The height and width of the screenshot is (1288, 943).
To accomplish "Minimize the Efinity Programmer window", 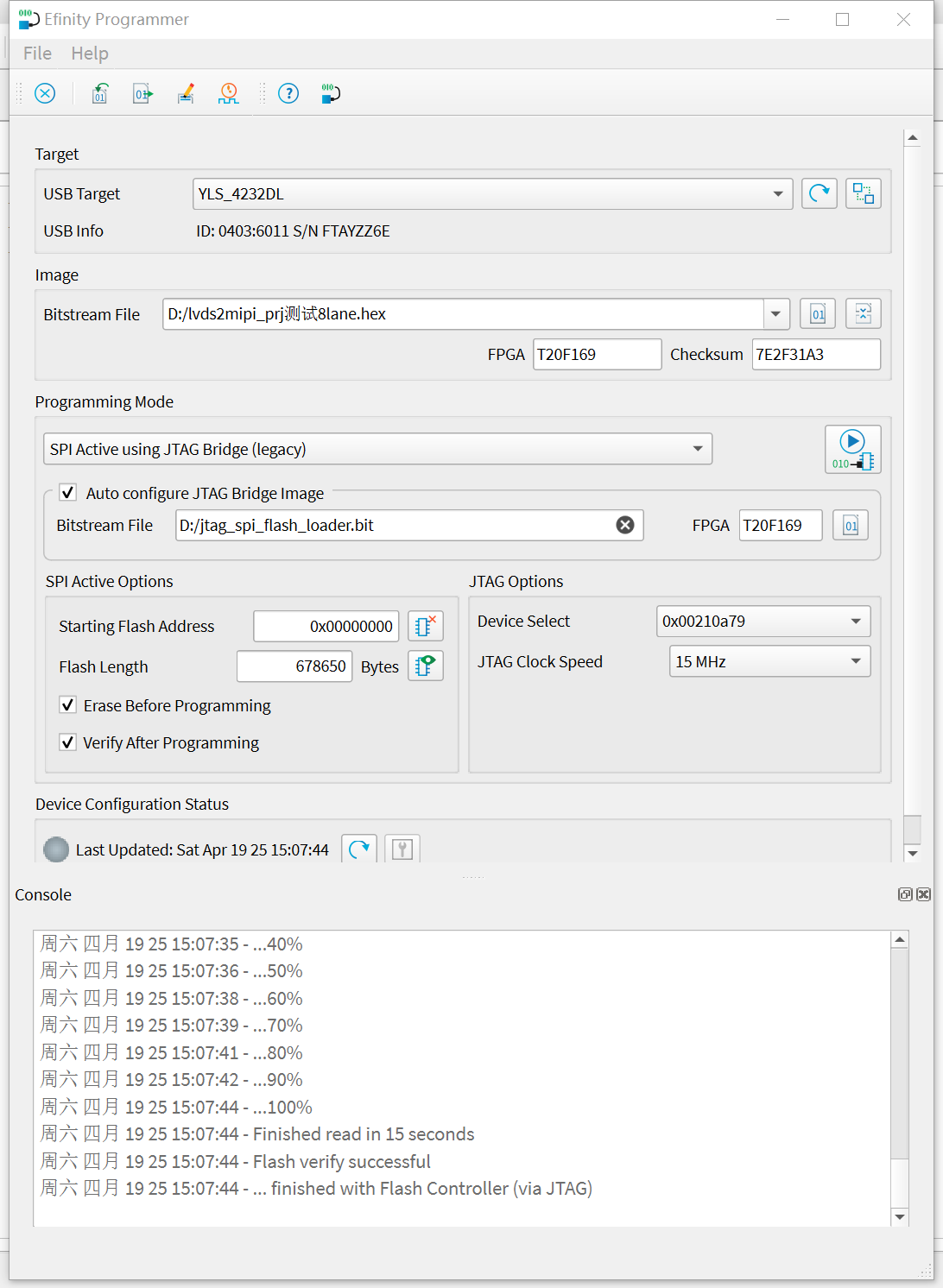I will [x=783, y=19].
